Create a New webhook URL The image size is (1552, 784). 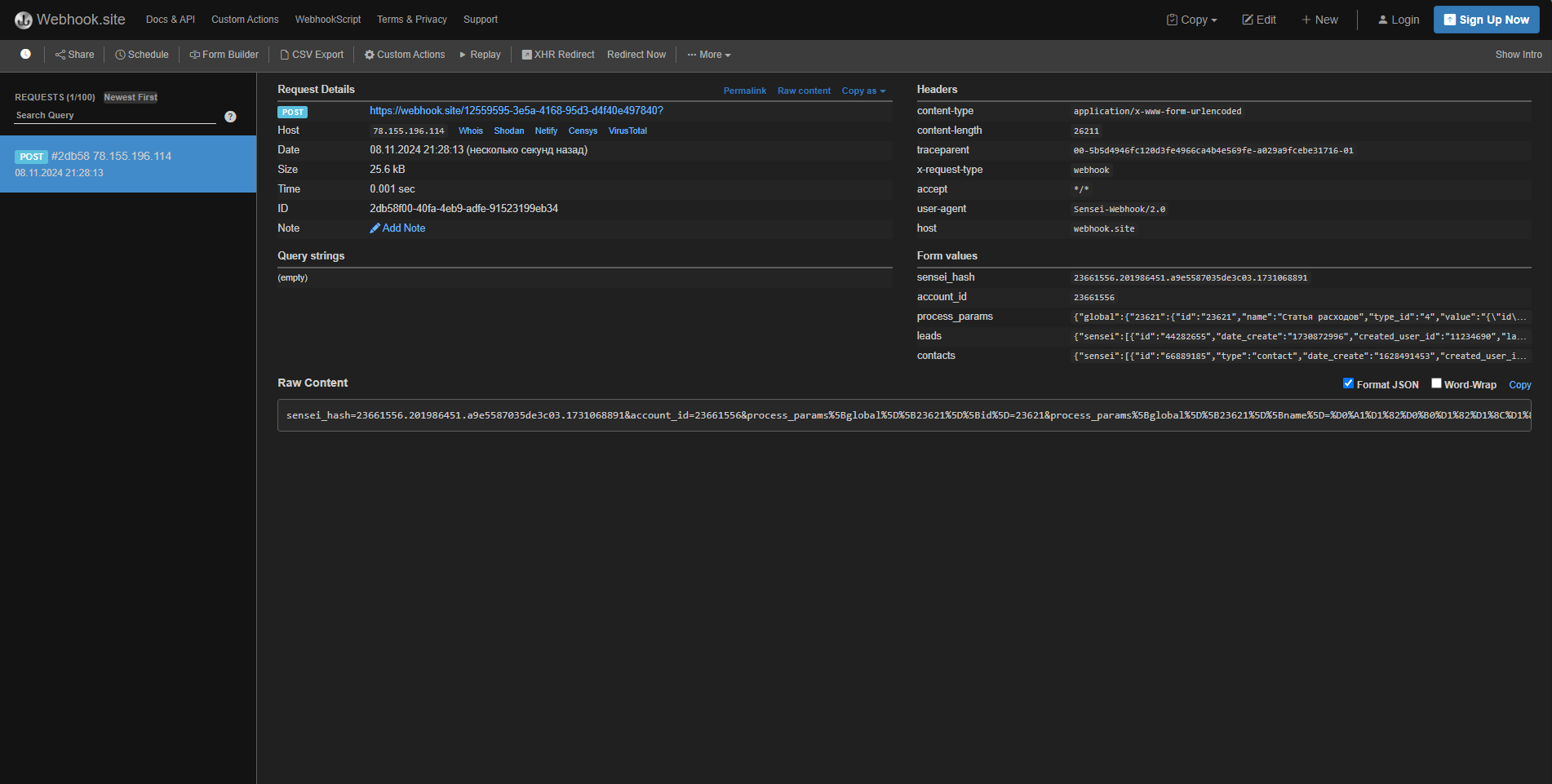(x=1319, y=20)
